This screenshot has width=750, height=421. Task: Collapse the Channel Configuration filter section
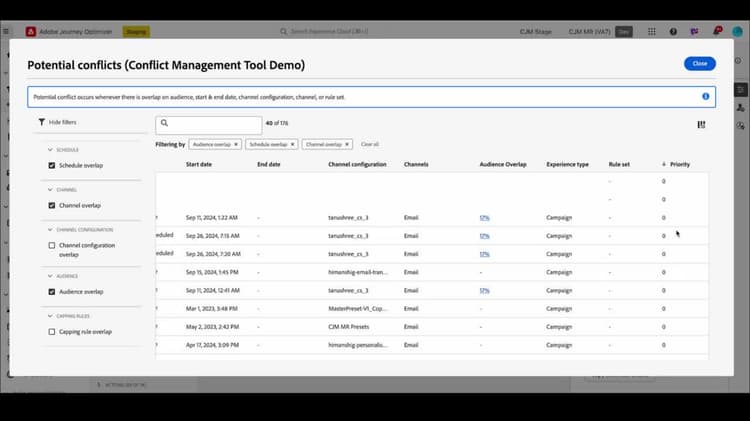coord(50,230)
